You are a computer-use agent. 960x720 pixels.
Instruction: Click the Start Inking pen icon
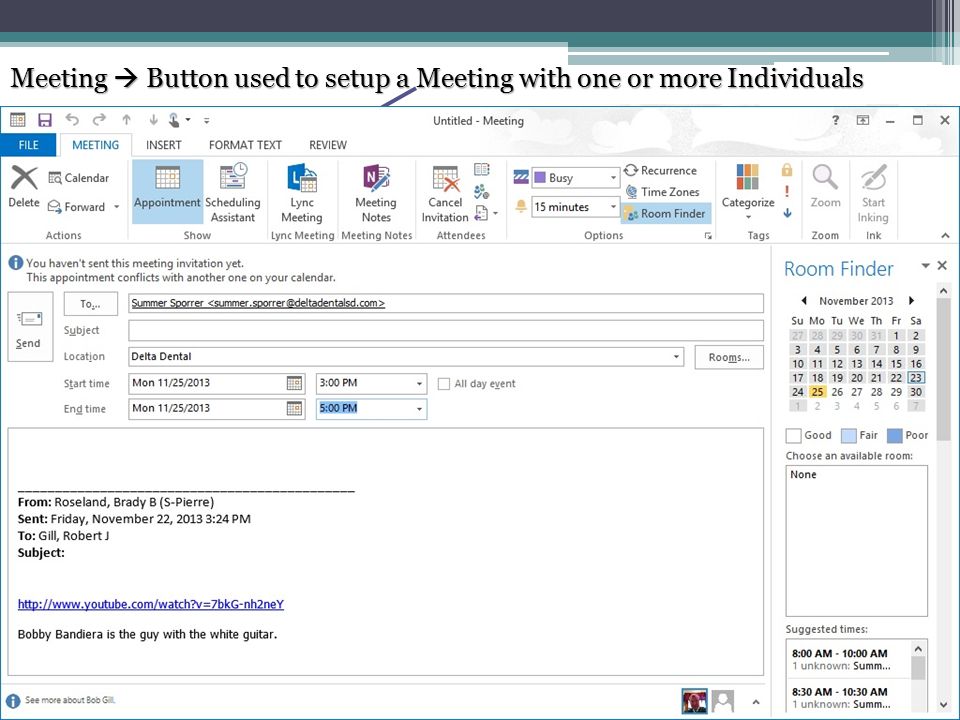pos(874,178)
